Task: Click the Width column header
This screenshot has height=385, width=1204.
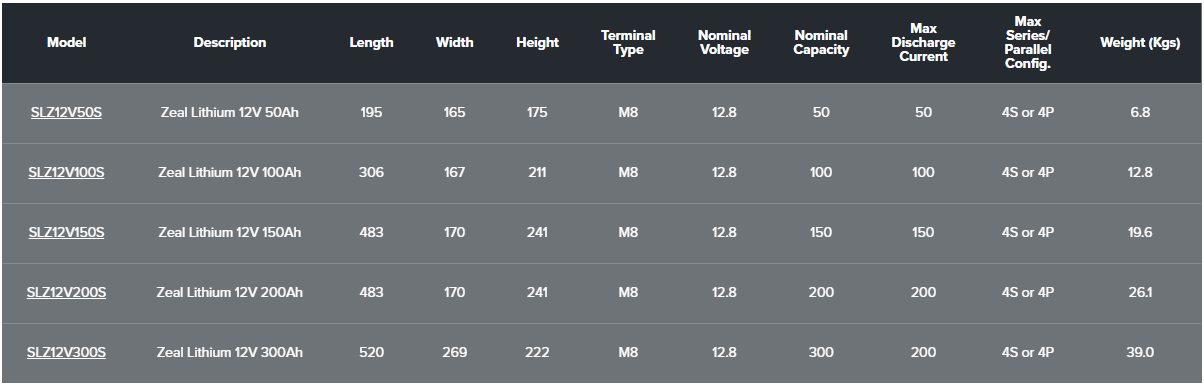Action: coord(455,43)
